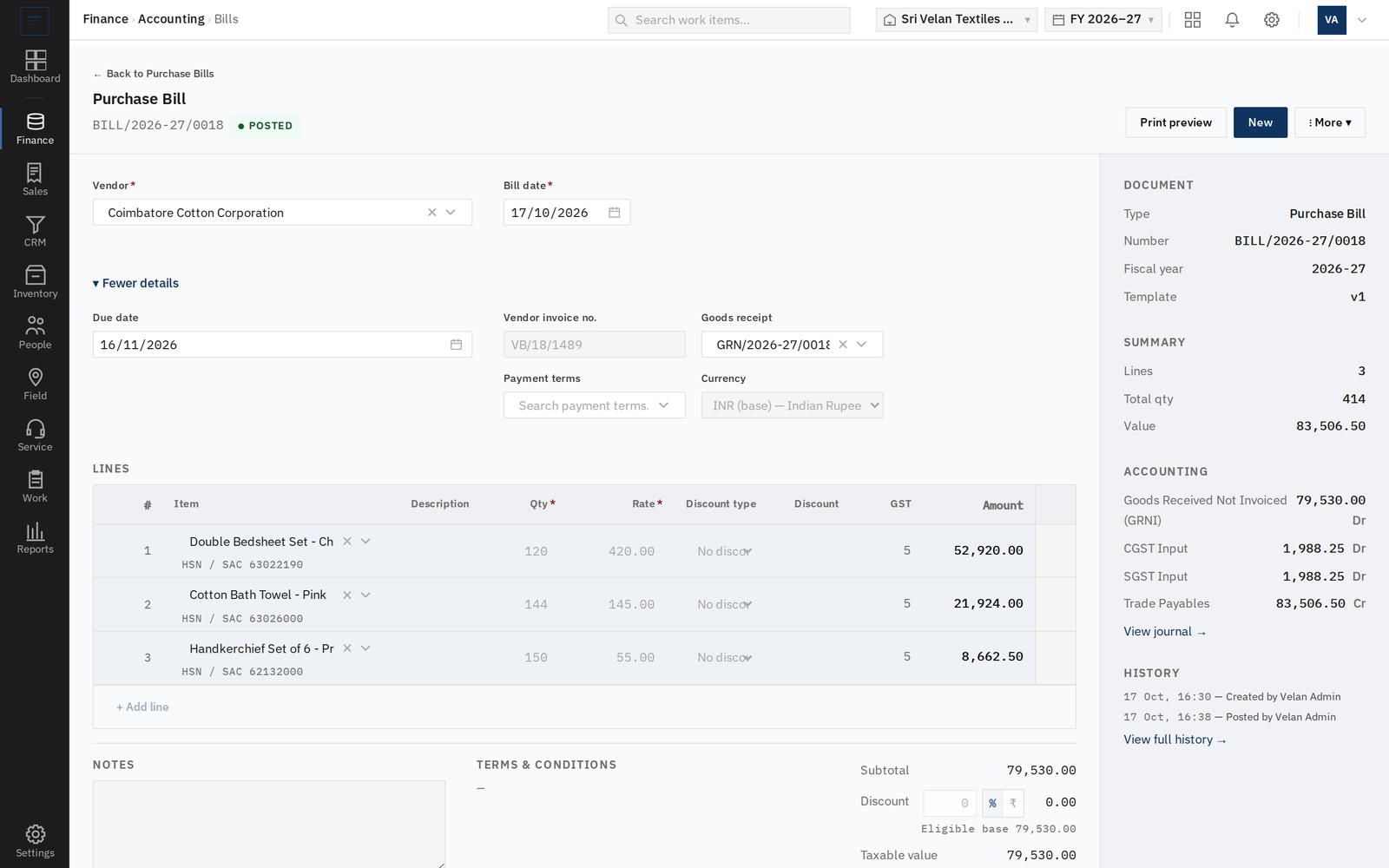Image resolution: width=1389 pixels, height=868 pixels.
Task: Open notifications bell
Action: click(1232, 20)
